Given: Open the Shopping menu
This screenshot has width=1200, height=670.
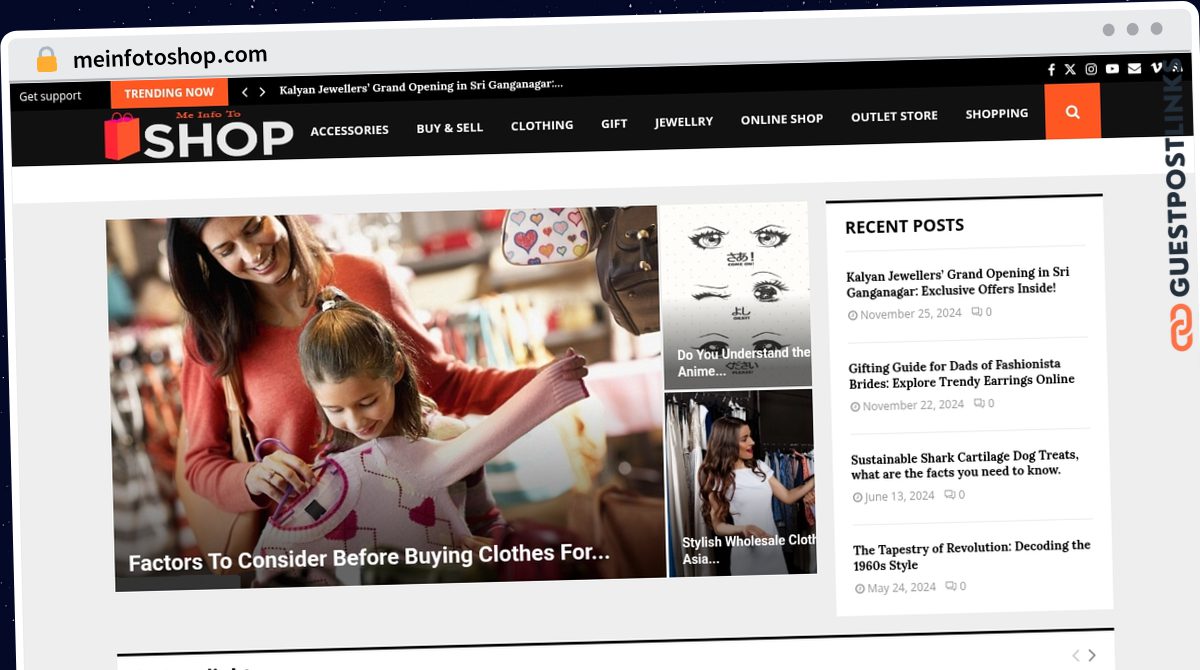Looking at the screenshot, I should tap(996, 114).
